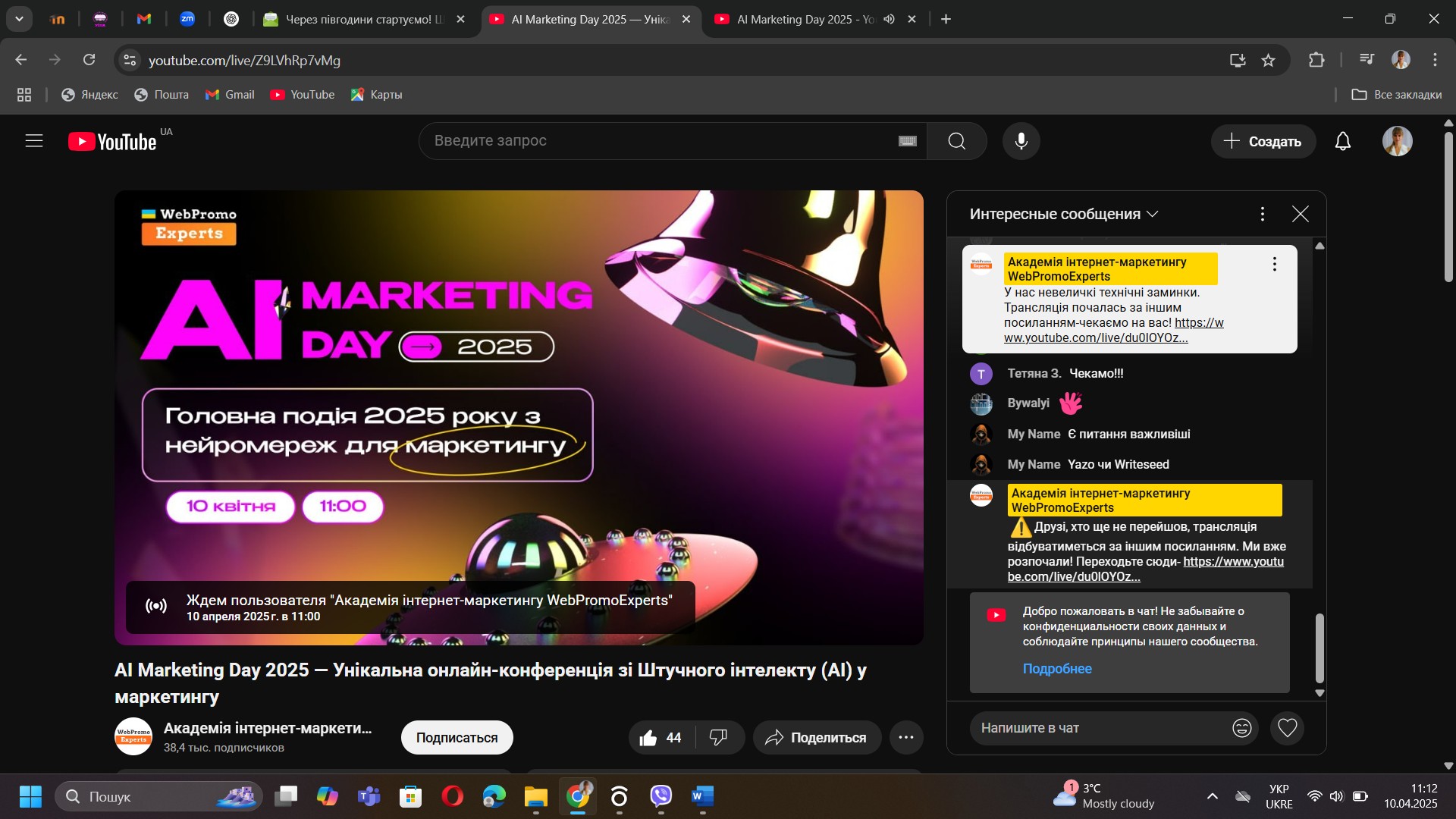Image resolution: width=1456 pixels, height=819 pixels.
Task: Open the on-screen keyboard icon in search
Action: coord(907,141)
